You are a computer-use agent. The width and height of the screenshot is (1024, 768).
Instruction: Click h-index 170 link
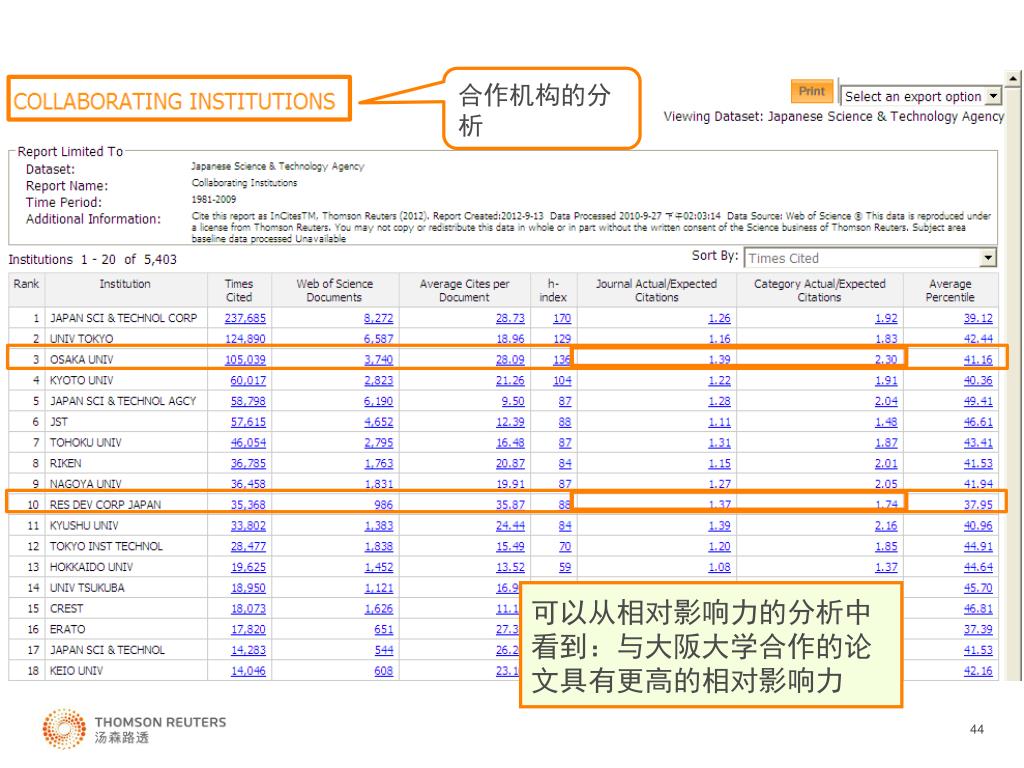tap(562, 318)
